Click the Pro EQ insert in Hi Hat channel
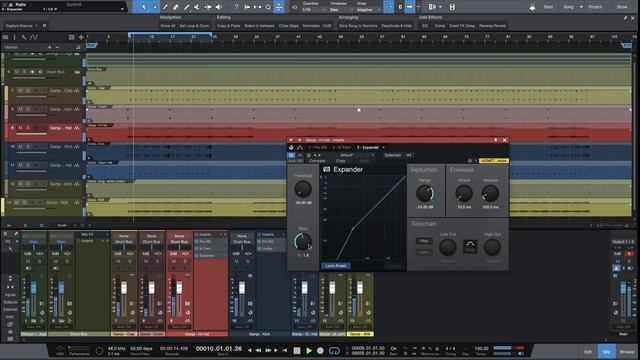This screenshot has width=640, height=360. click(210, 242)
